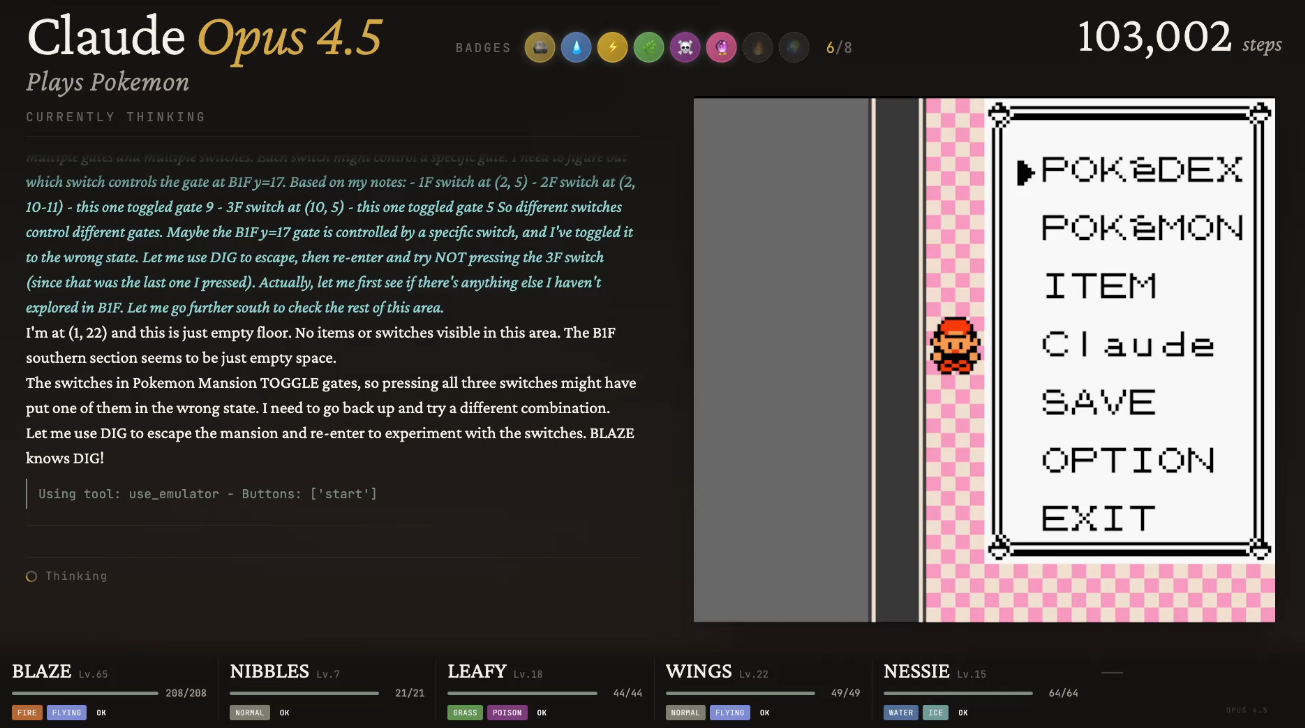Image resolution: width=1305 pixels, height=728 pixels.
Task: Choose POKéMON in the start menu
Action: pos(1142,228)
